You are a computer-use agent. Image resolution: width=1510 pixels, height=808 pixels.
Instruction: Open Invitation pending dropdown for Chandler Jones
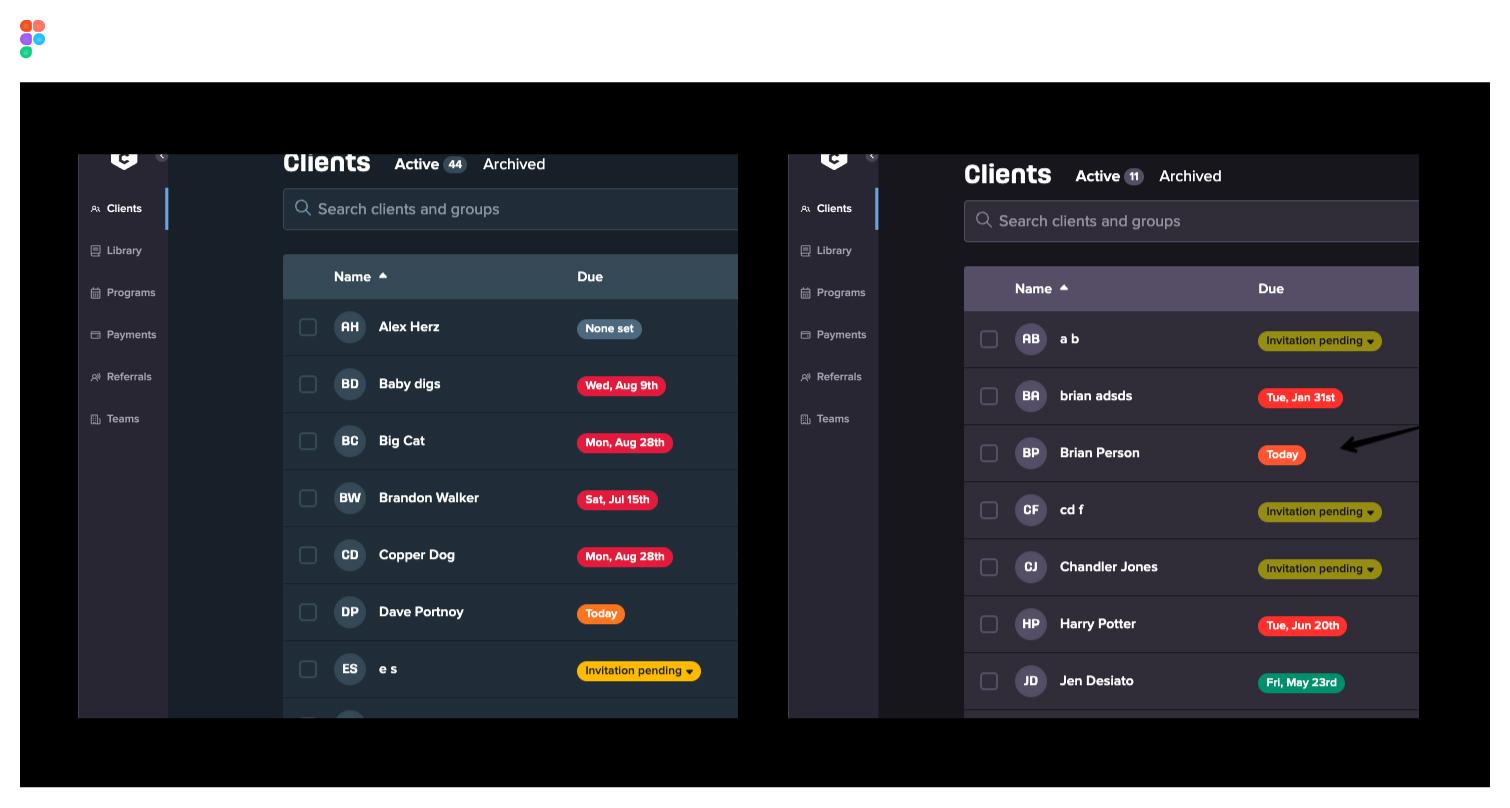[x=1370, y=569]
